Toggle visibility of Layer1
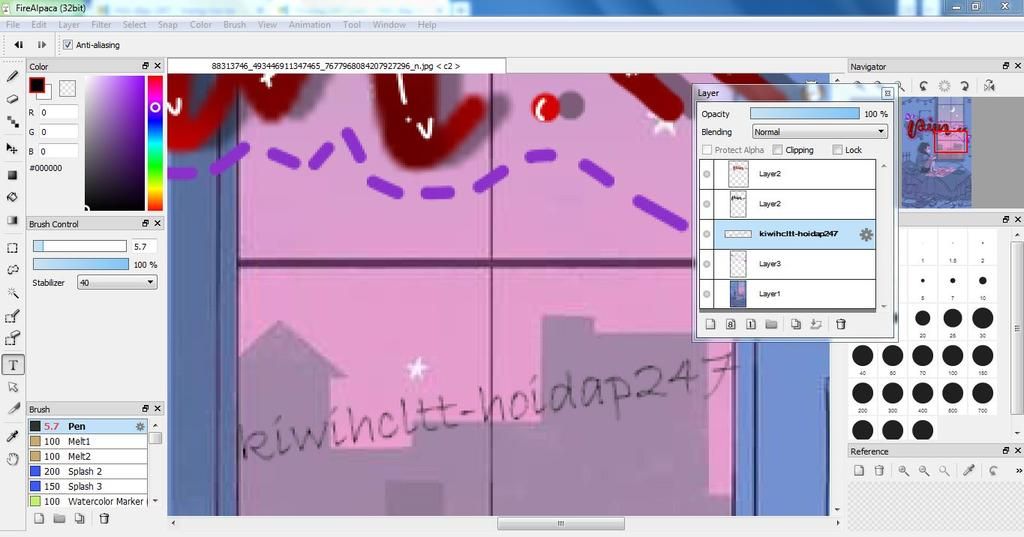This screenshot has height=537, width=1024. [x=707, y=294]
